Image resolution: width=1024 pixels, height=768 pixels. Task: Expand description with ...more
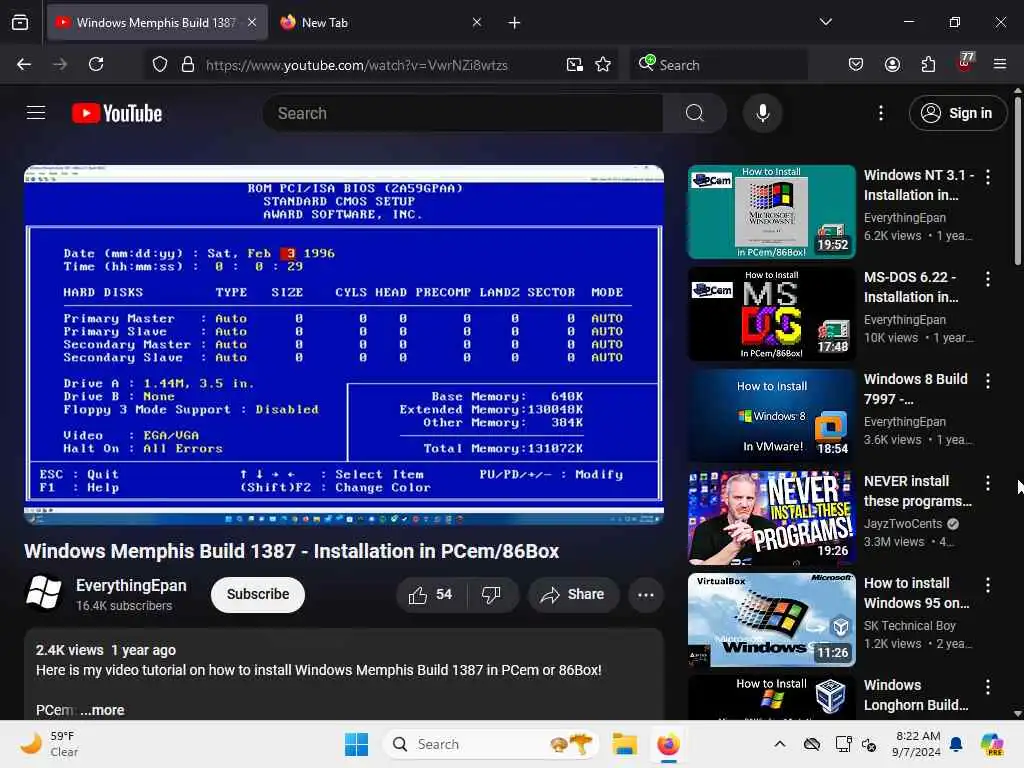point(103,710)
